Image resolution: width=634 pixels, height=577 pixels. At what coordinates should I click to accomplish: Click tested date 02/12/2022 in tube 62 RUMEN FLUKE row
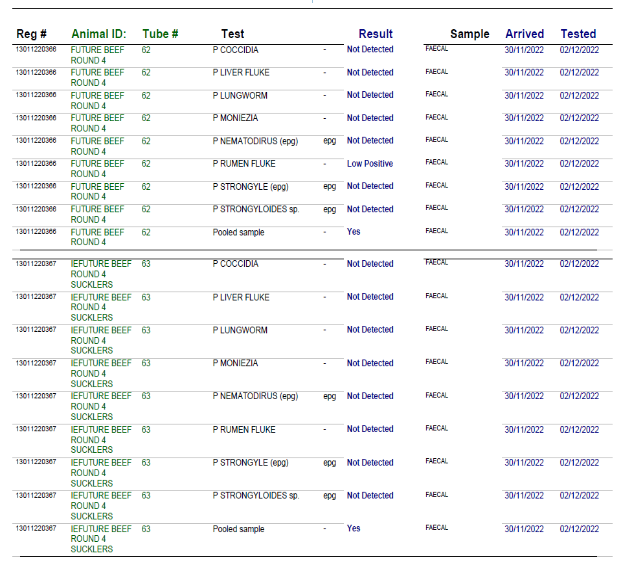coord(579,164)
